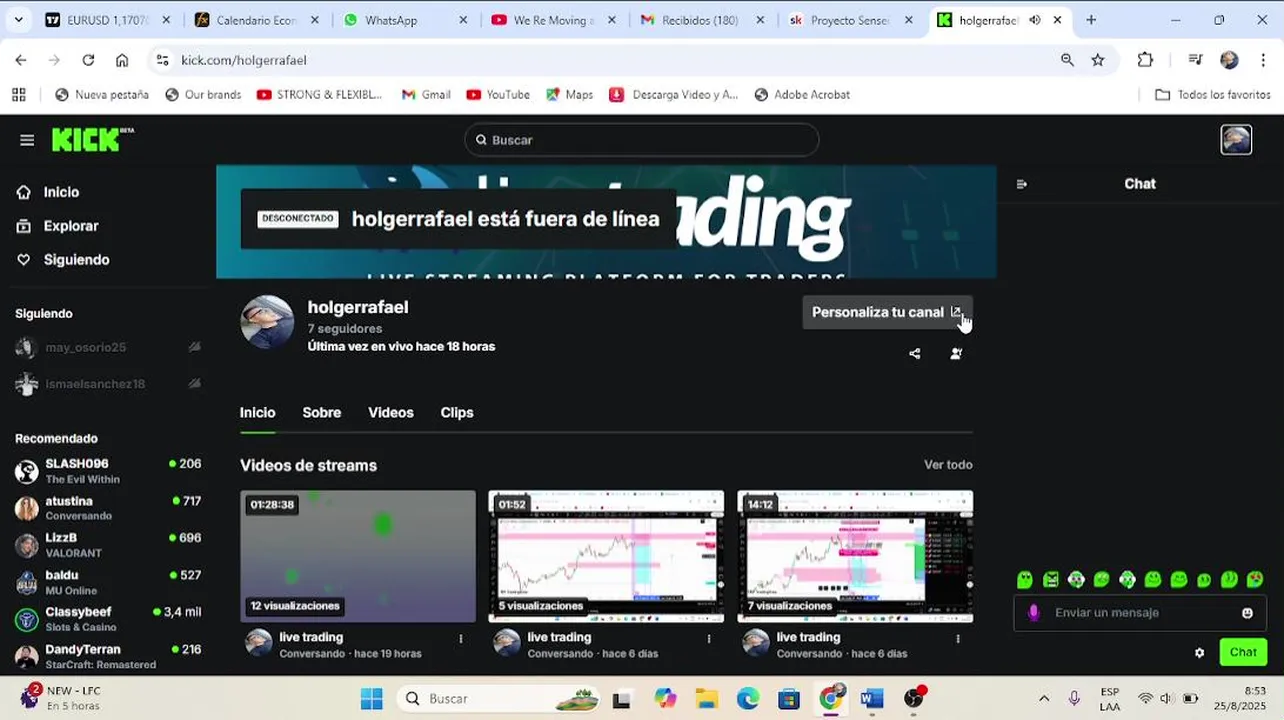
Task: Switch to the Clips tab
Action: (x=457, y=412)
